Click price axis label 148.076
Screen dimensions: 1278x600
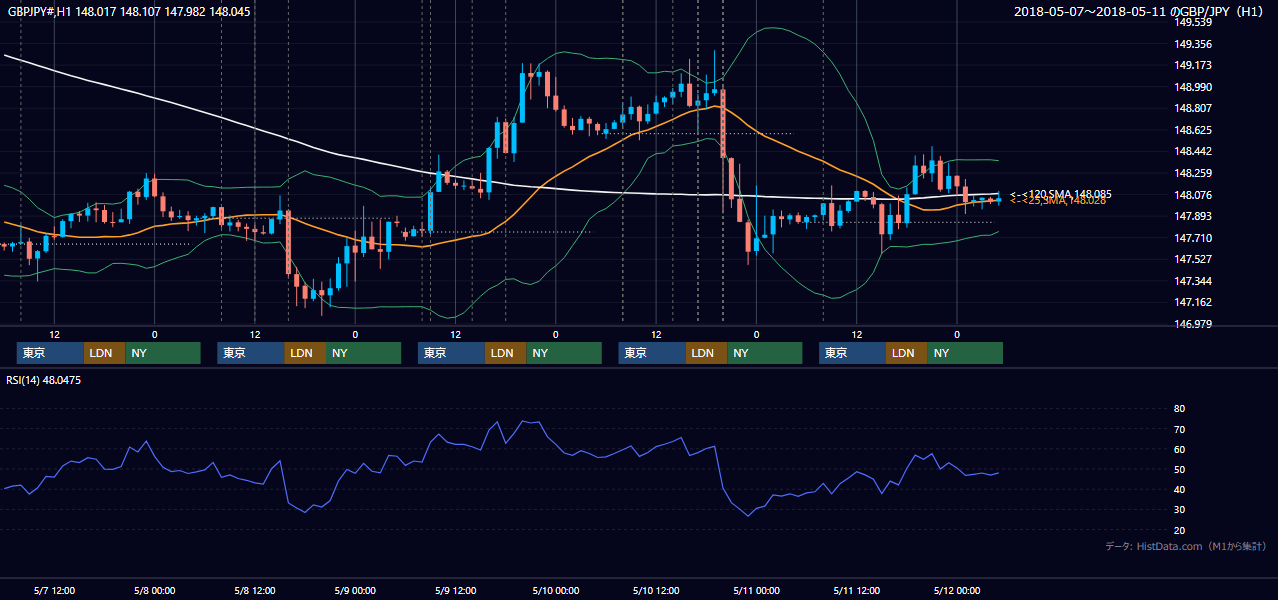click(x=1192, y=195)
